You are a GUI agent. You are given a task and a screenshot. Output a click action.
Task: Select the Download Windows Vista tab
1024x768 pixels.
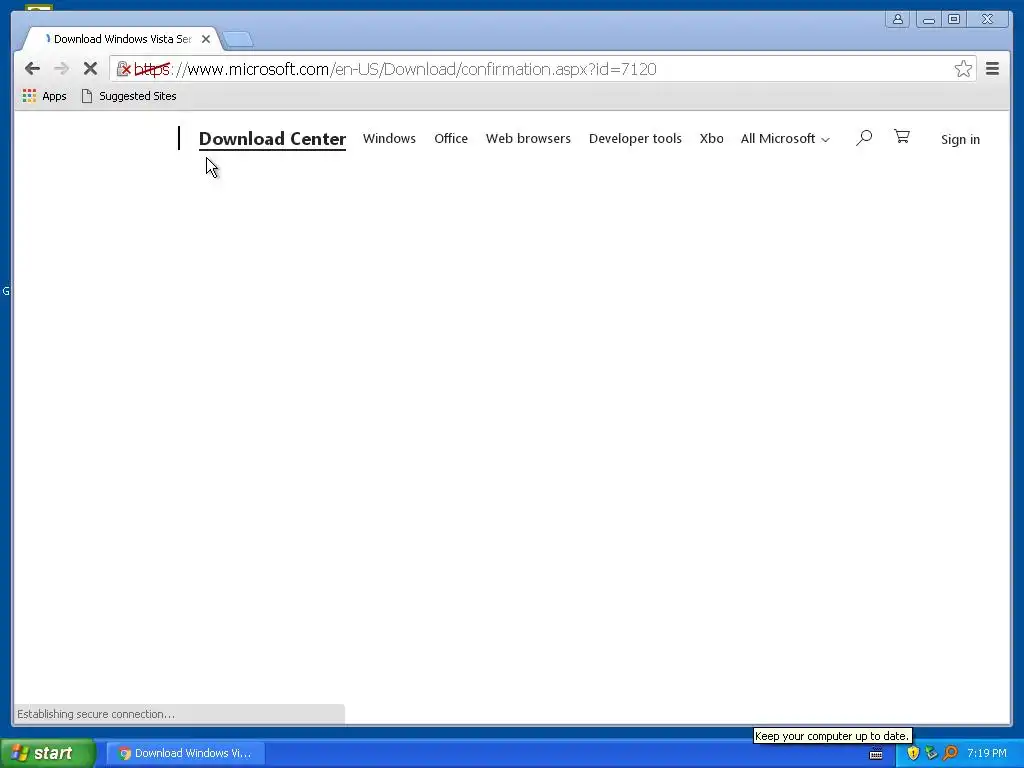pyautogui.click(x=122, y=39)
